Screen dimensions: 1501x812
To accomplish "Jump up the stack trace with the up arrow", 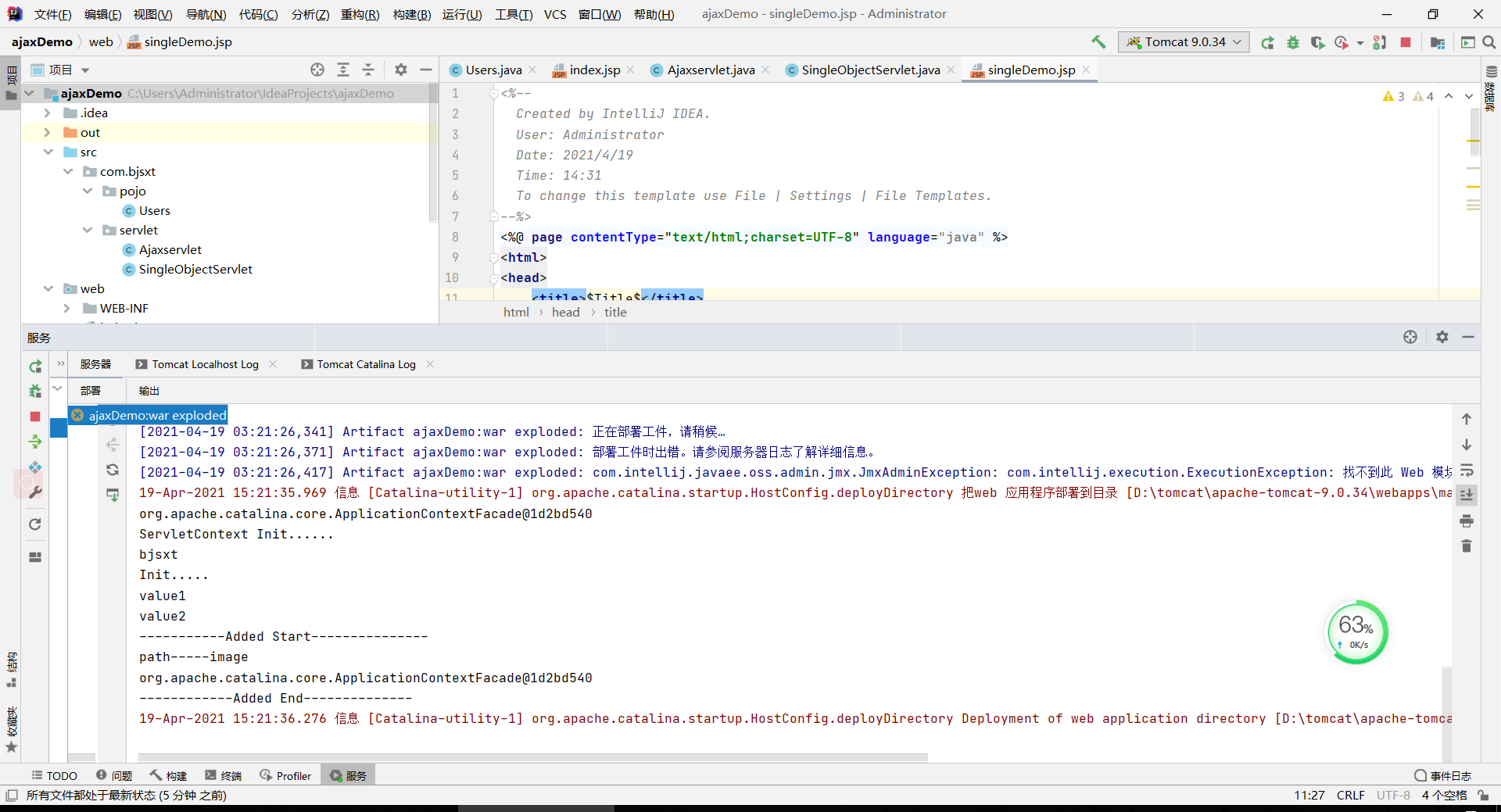I will [1467, 419].
